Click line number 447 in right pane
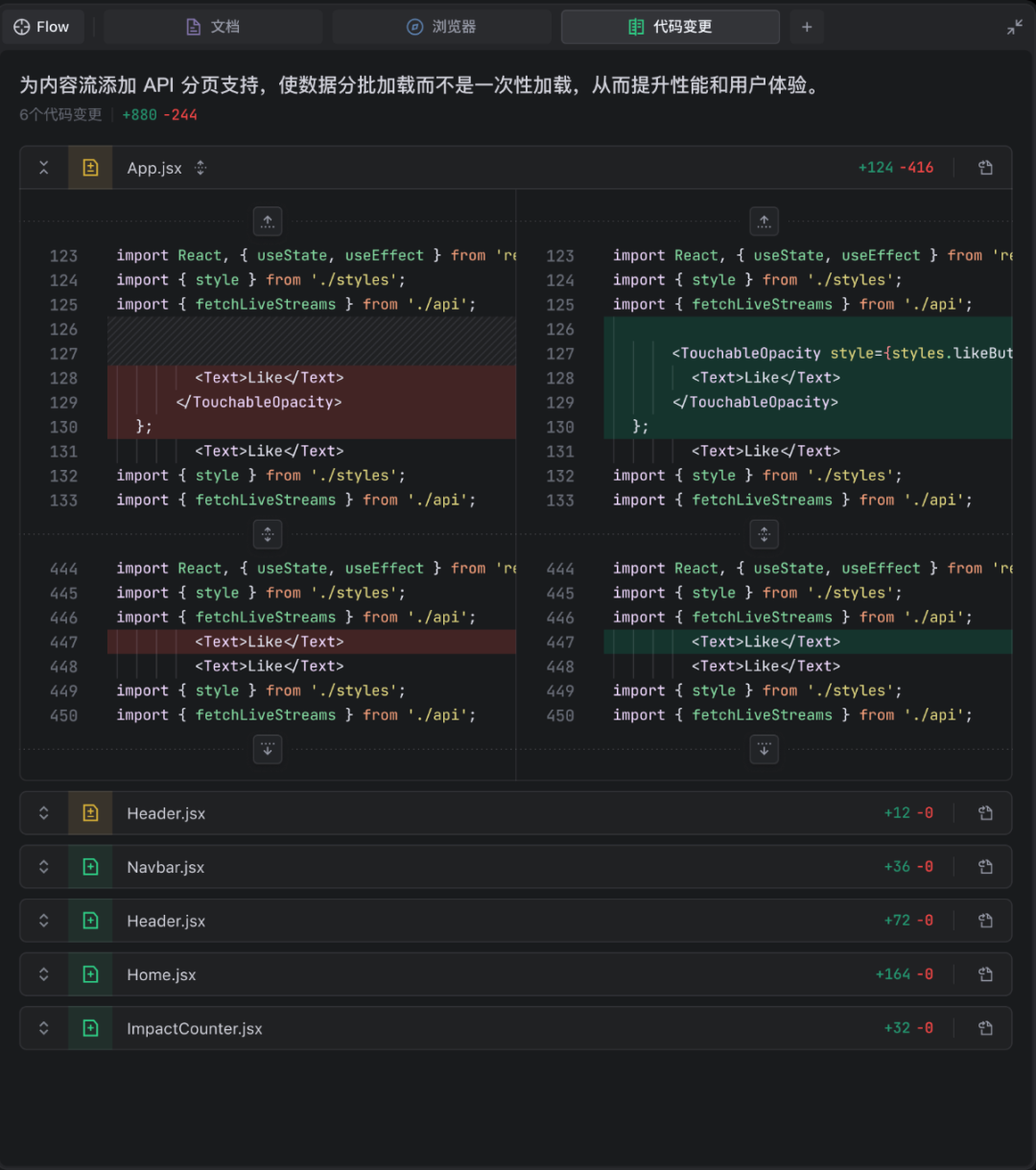Viewport: 1036px width, 1170px height. 560,643
